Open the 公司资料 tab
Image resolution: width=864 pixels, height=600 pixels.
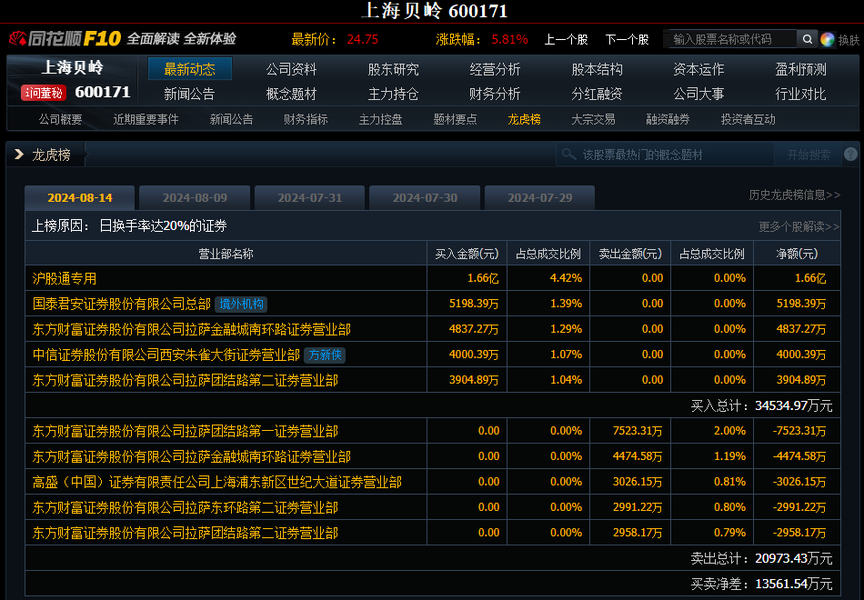tap(291, 69)
